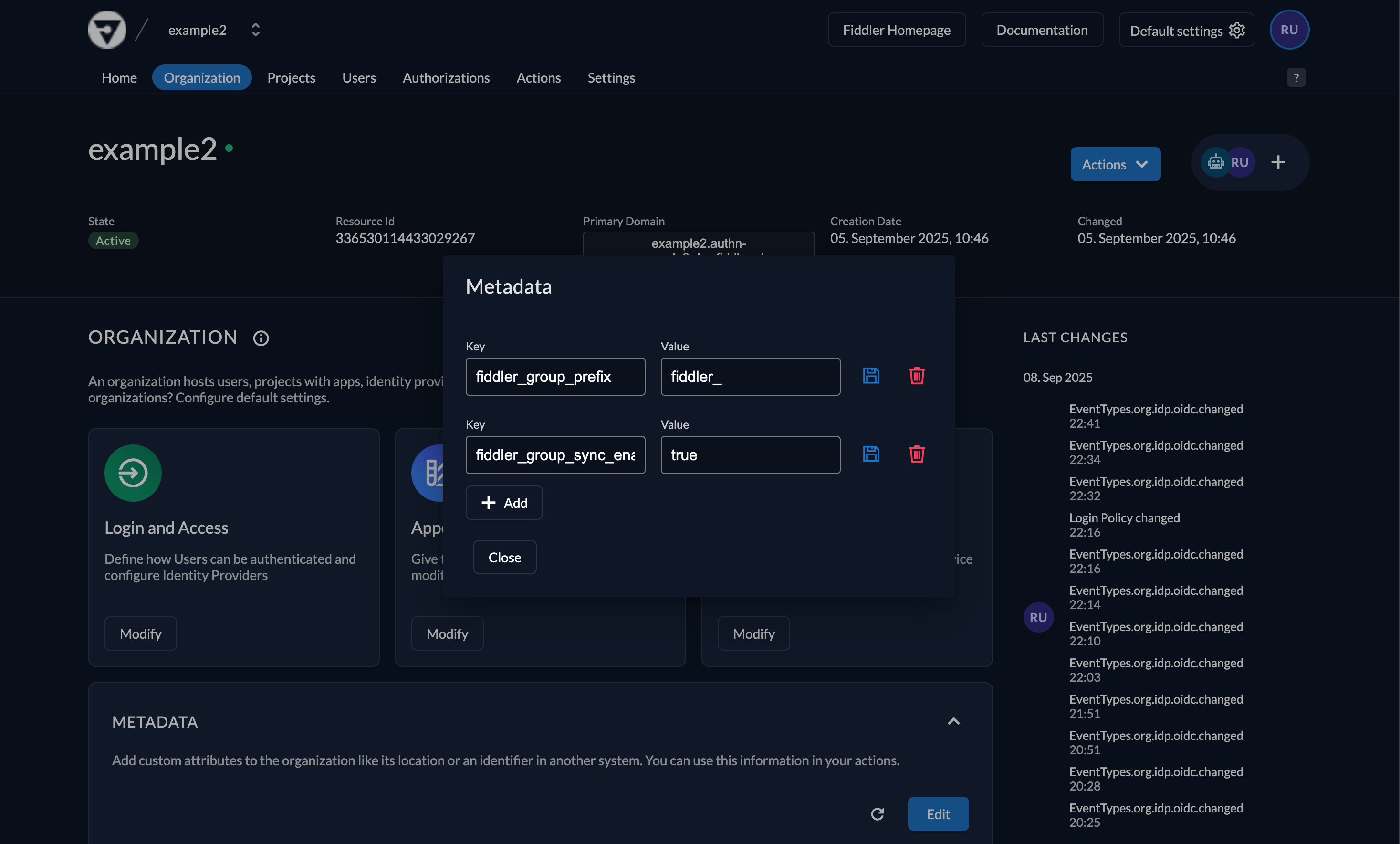
Task: Open Default settings with gear icon
Action: [x=1186, y=30]
